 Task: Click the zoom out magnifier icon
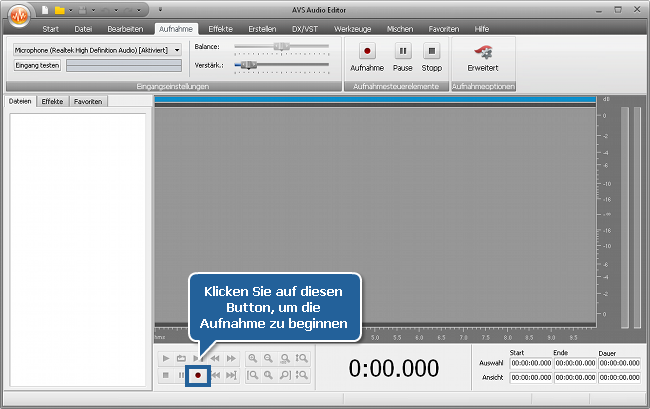[x=269, y=358]
